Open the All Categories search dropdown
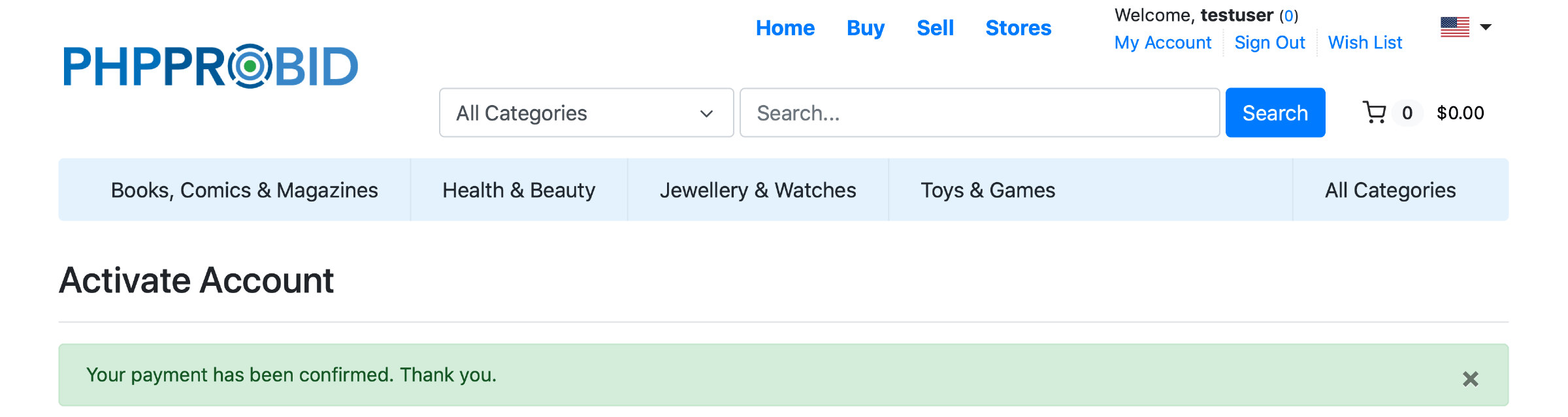This screenshot has width=1568, height=417. (586, 113)
